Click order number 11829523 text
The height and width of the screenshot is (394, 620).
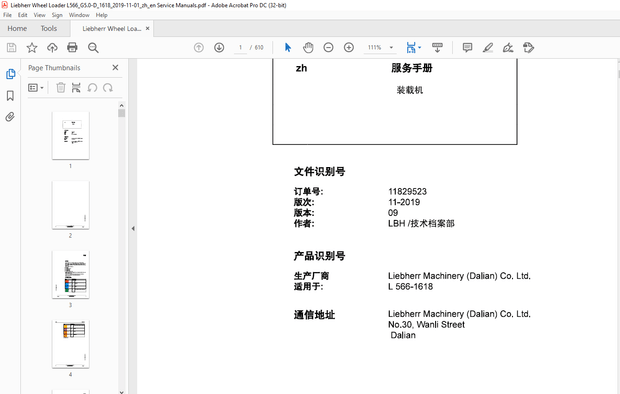click(x=407, y=191)
